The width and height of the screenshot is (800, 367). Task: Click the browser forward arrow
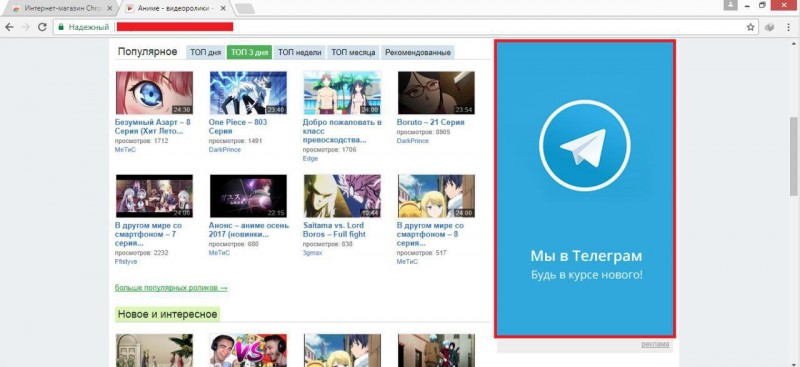26,27
